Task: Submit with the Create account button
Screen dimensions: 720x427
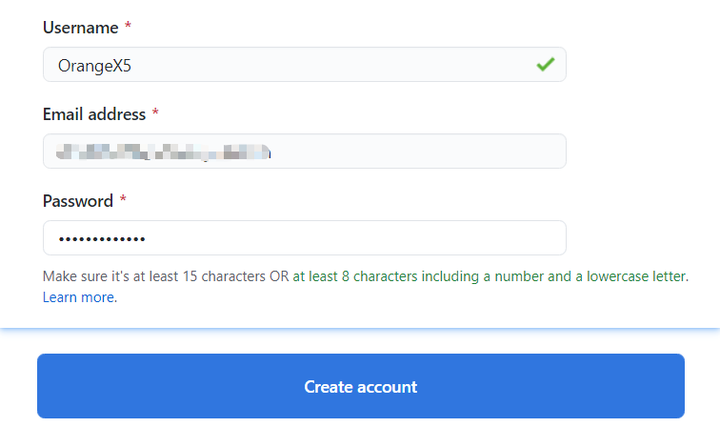Action: point(361,386)
